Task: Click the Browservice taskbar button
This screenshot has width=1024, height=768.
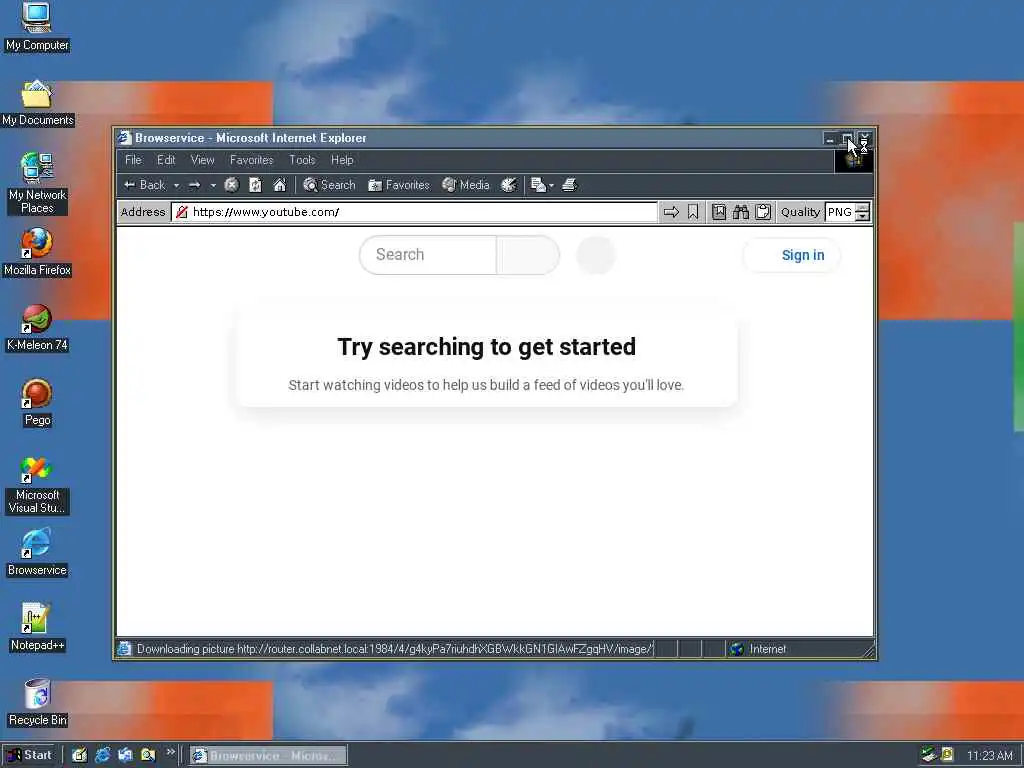Action: tap(268, 756)
